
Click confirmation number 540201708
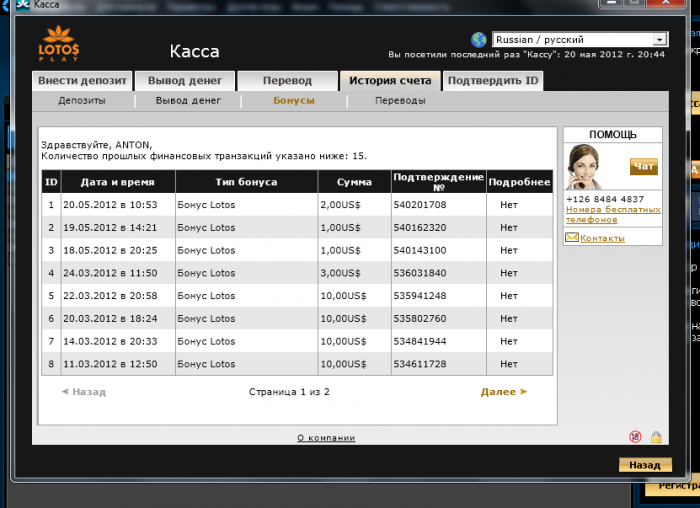click(x=420, y=205)
